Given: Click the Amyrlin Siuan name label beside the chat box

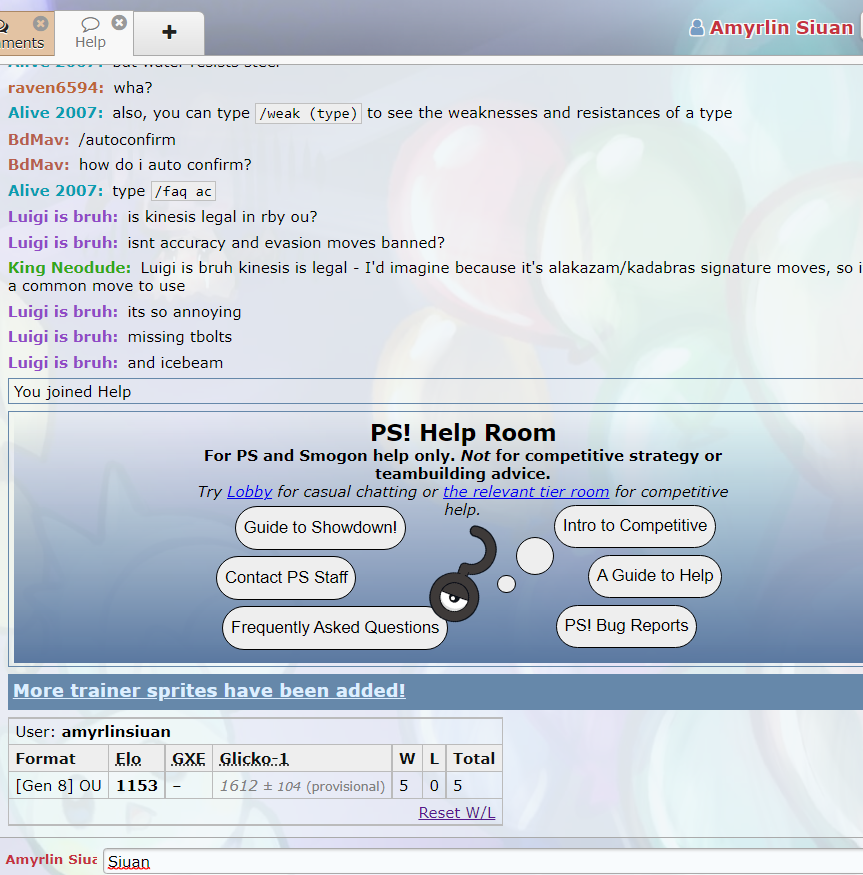Looking at the screenshot, I should pyautogui.click(x=51, y=859).
